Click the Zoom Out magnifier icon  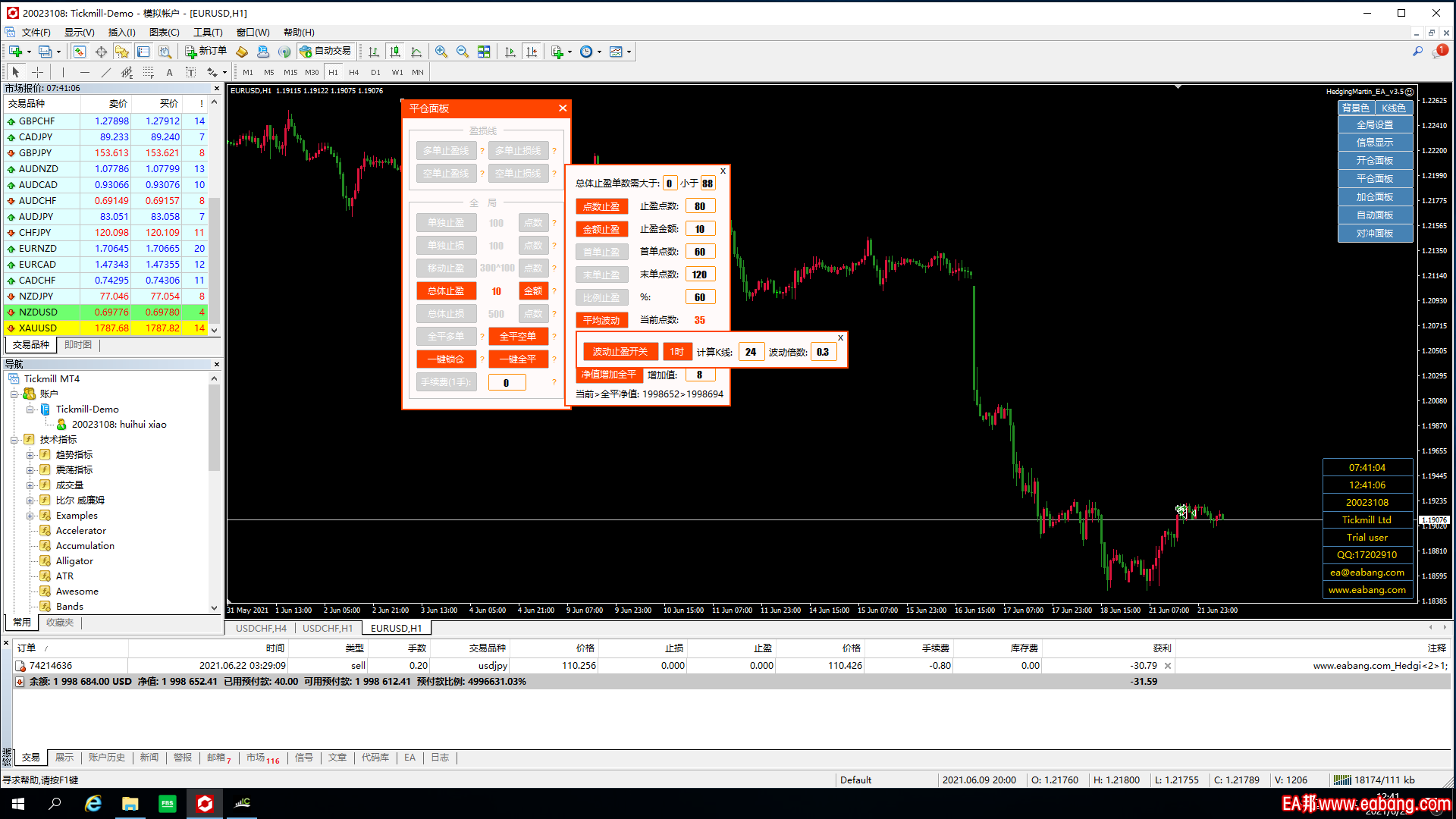462,52
